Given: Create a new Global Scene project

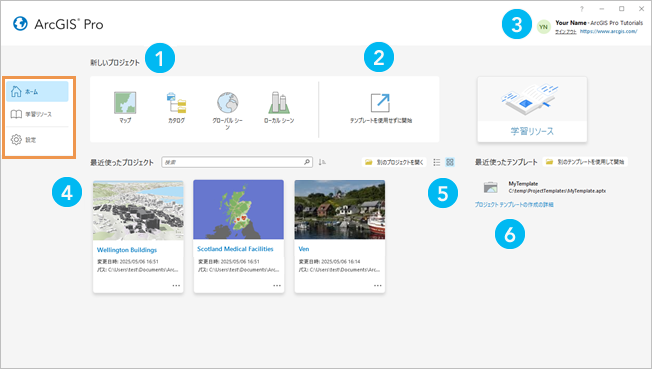Looking at the screenshot, I should (x=227, y=111).
